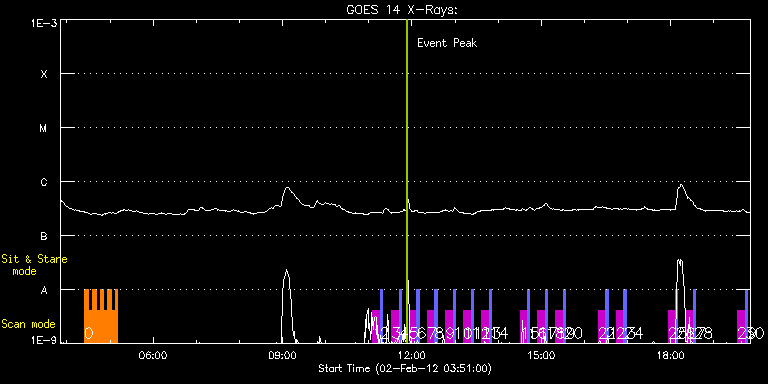Viewport: 768px width, 384px height.
Task: Click the 'GOES 14 X-Rays:' plot title
Action: pos(402,10)
